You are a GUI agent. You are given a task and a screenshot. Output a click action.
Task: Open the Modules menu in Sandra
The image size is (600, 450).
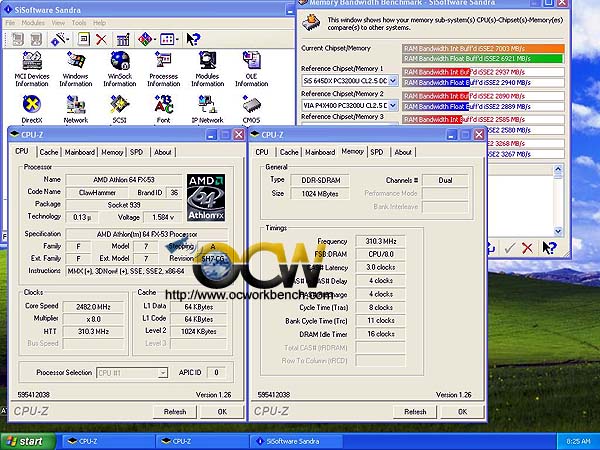[33, 23]
